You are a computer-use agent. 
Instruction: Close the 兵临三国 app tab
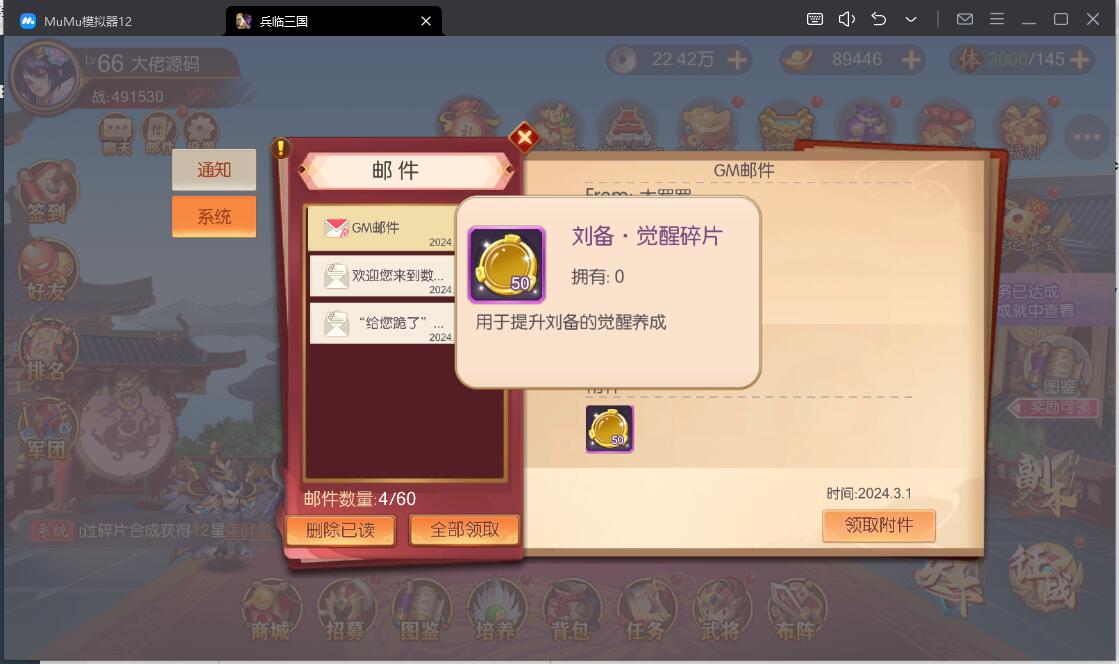(426, 21)
